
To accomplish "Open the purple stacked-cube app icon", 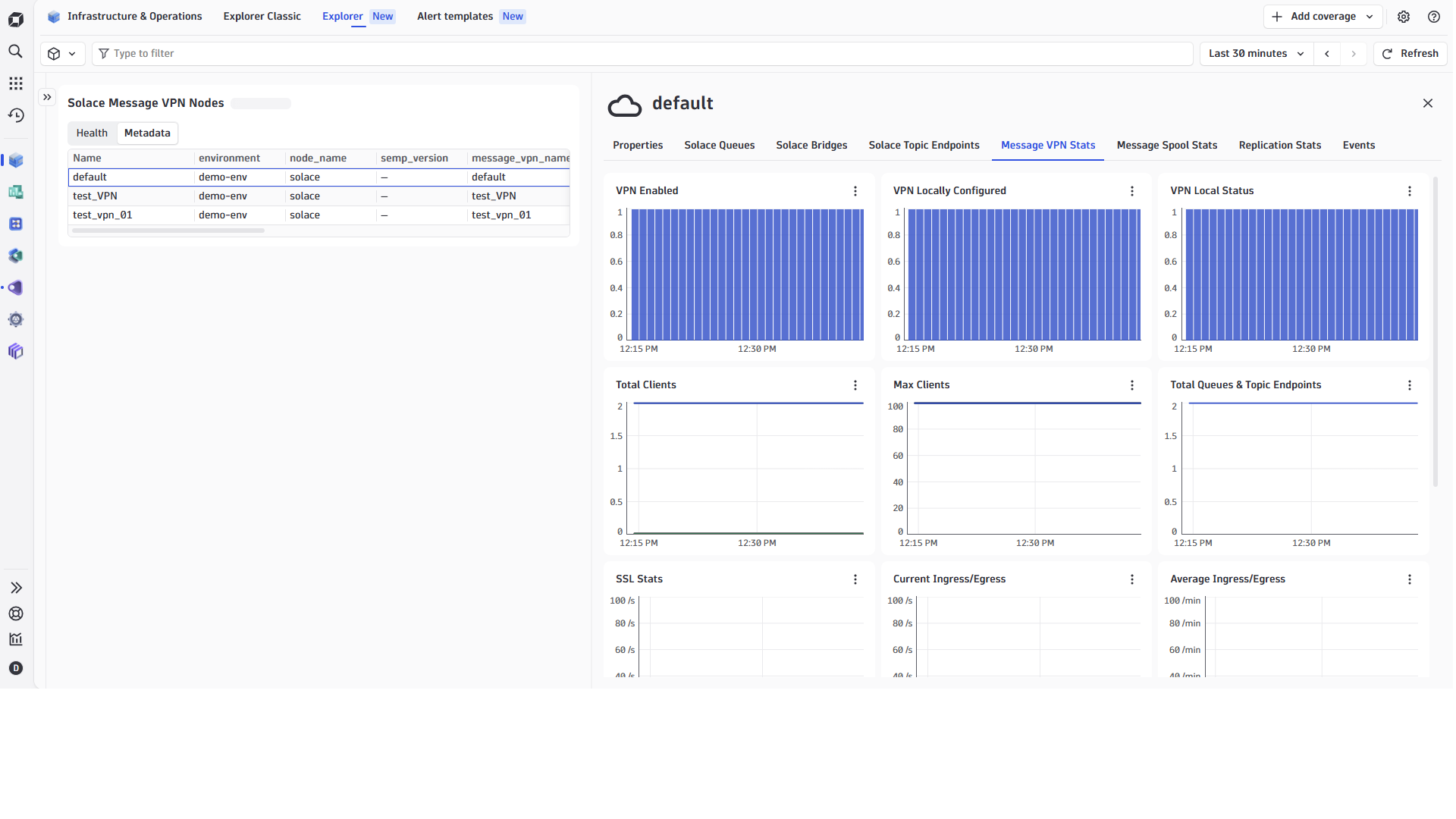I will [16, 351].
